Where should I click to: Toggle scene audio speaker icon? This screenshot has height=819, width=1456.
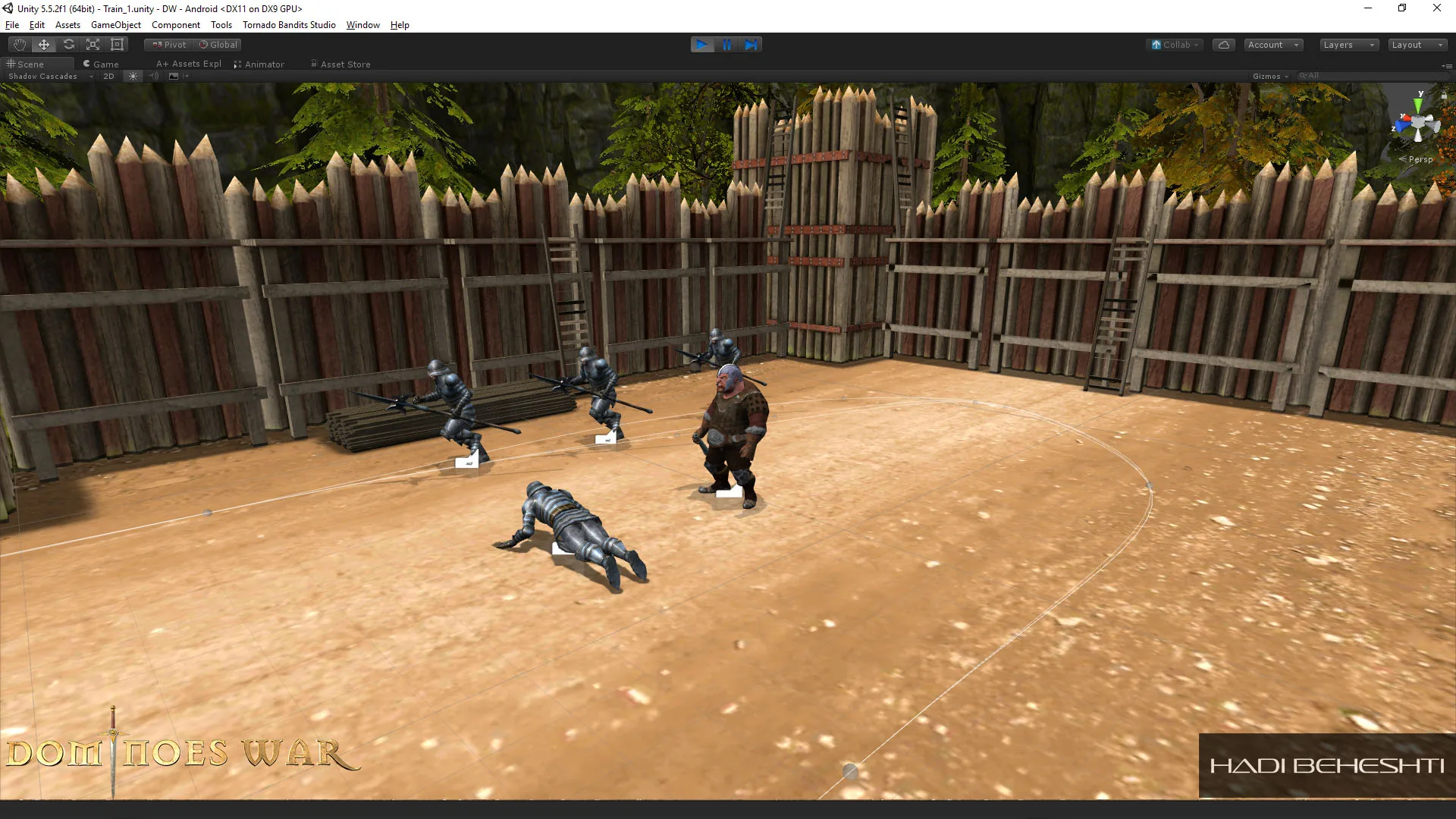tap(154, 77)
